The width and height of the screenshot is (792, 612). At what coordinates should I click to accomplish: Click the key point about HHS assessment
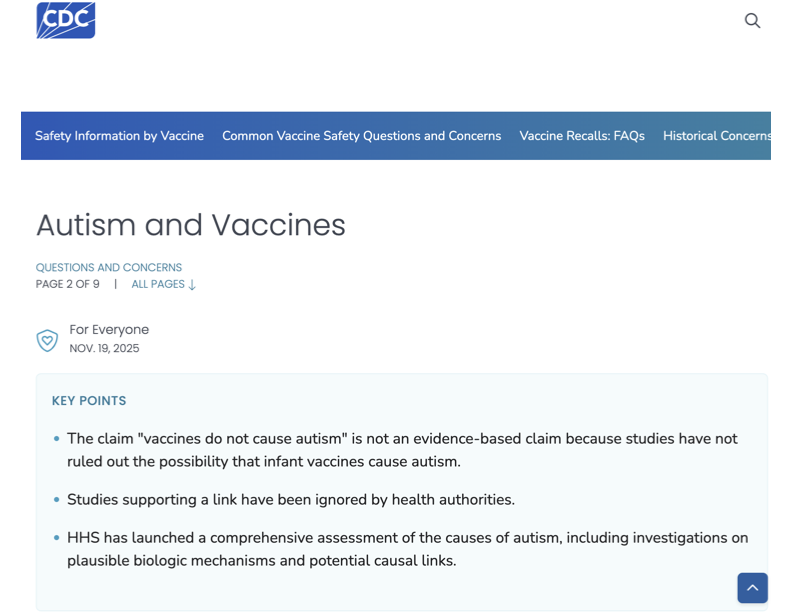click(407, 549)
